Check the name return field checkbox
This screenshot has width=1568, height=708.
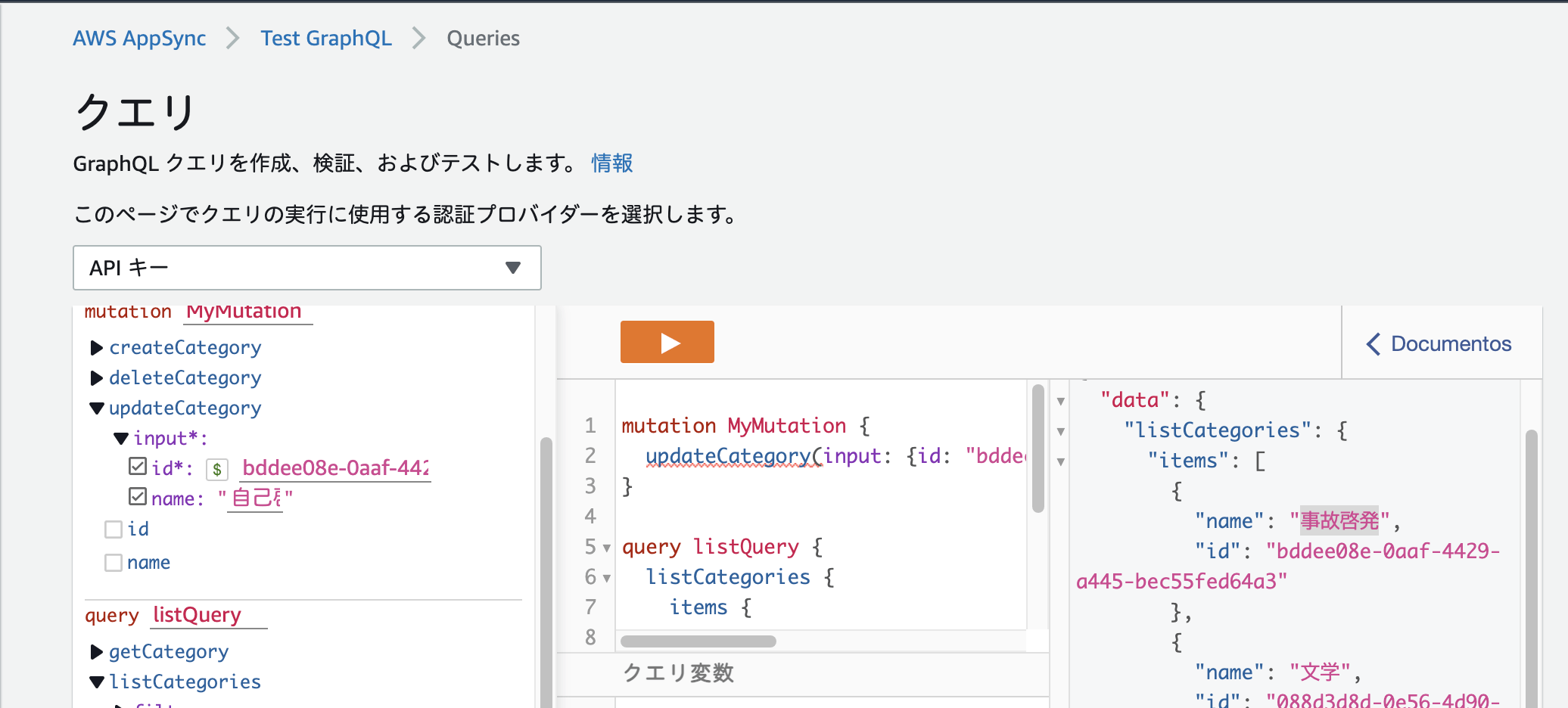114,563
